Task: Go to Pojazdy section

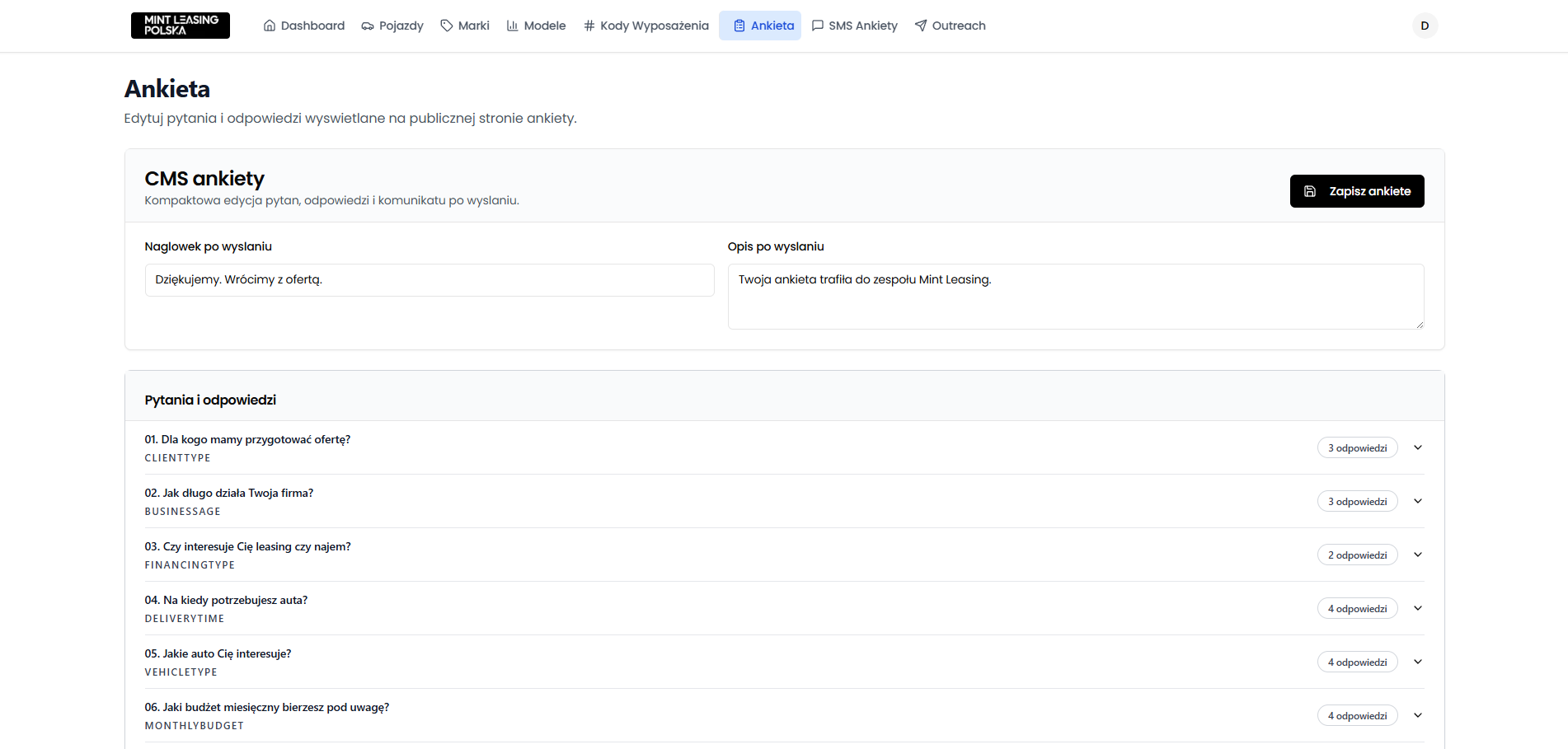Action: pyautogui.click(x=392, y=26)
